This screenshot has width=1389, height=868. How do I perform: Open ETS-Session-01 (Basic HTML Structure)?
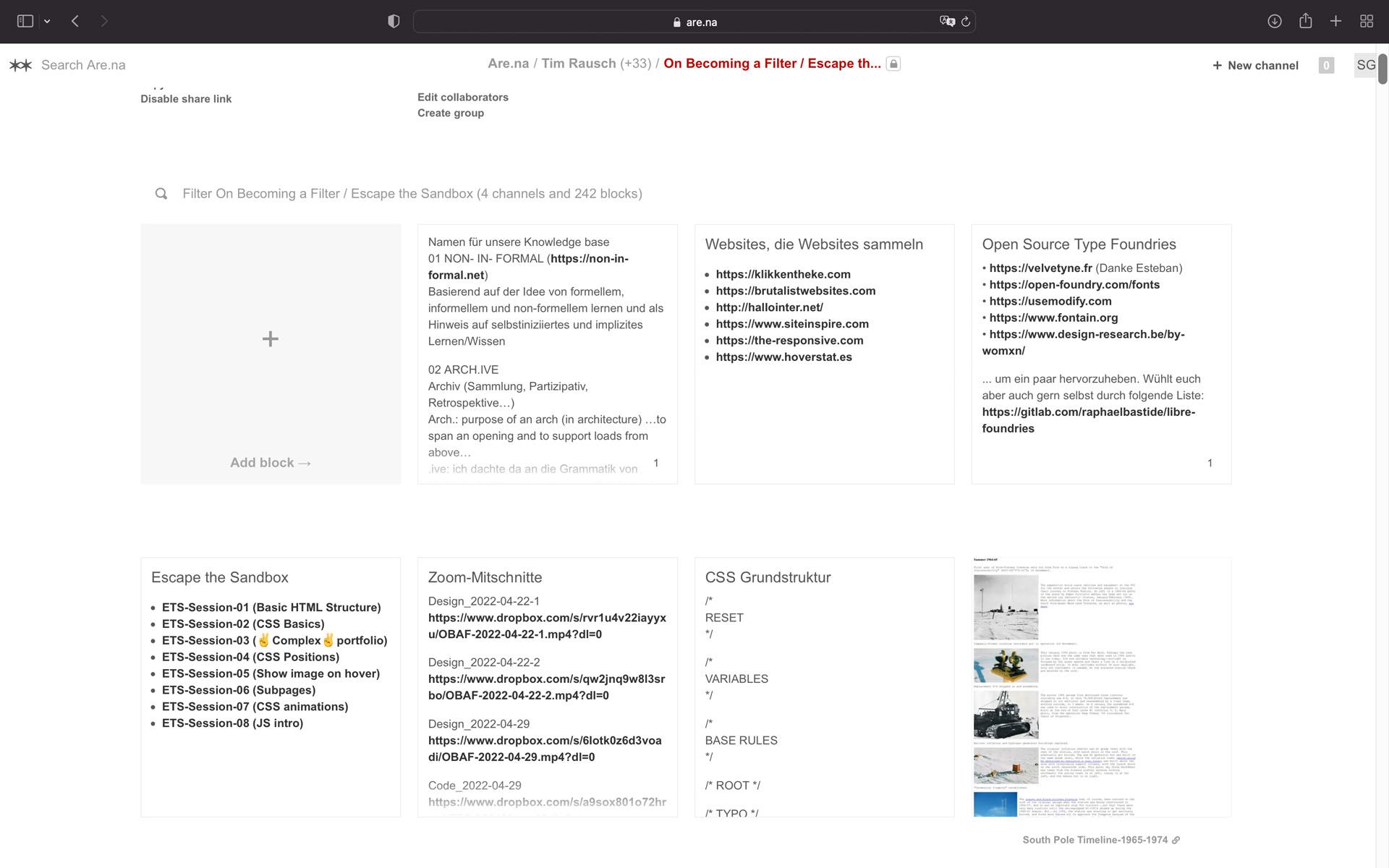[x=271, y=608]
